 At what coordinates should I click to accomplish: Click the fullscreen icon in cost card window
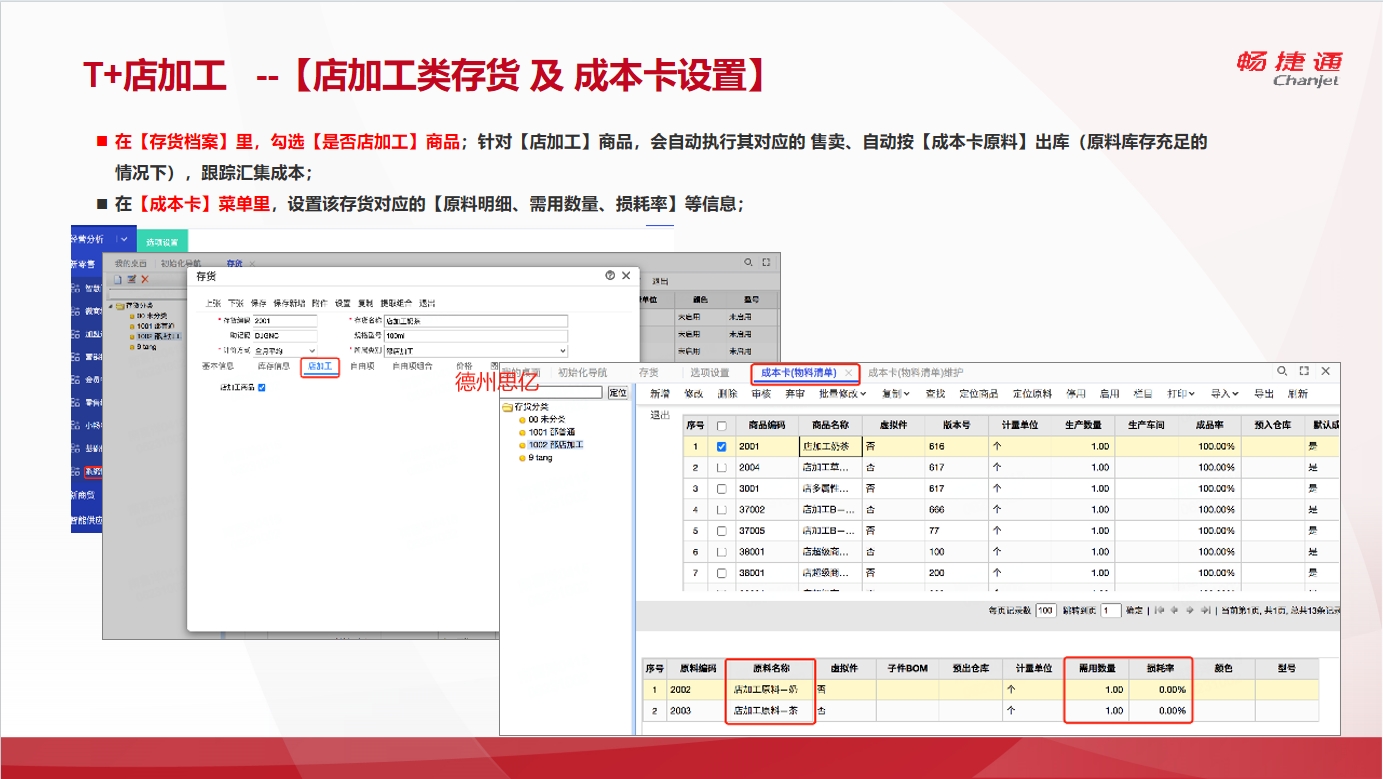tap(1304, 371)
